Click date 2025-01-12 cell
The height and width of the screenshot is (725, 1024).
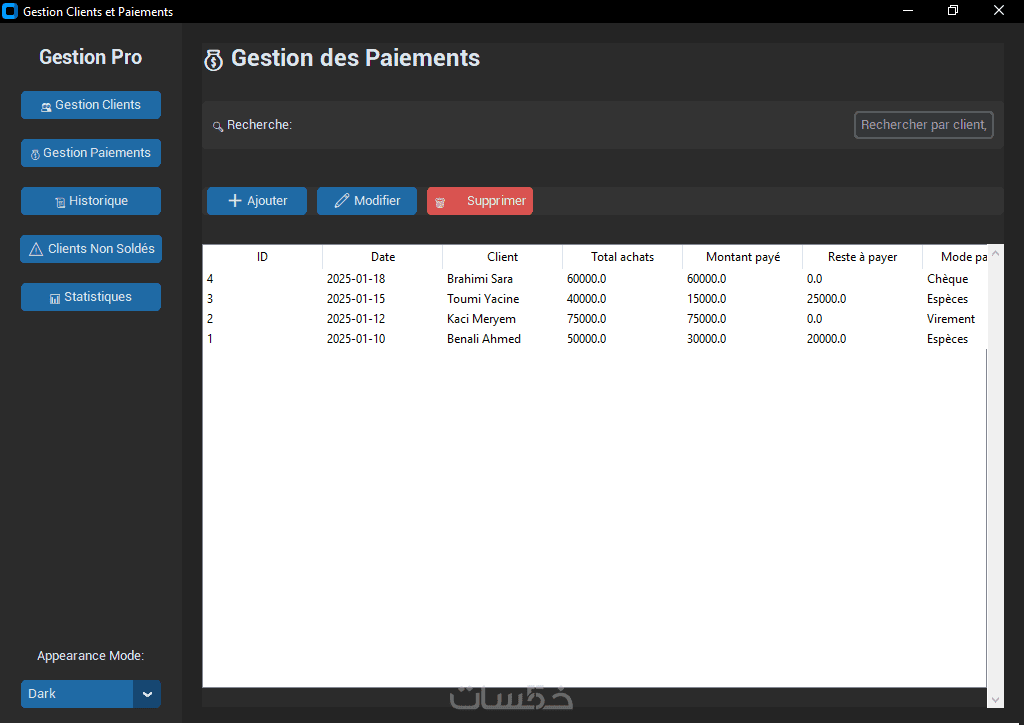356,319
